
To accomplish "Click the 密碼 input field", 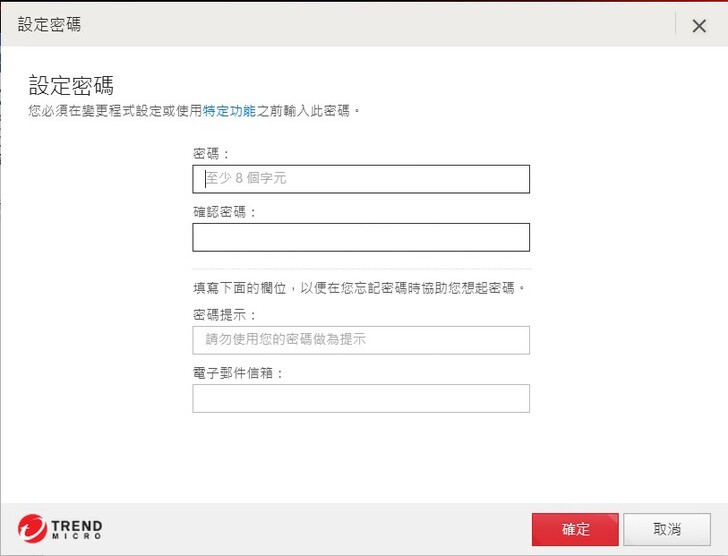I will [x=360, y=179].
